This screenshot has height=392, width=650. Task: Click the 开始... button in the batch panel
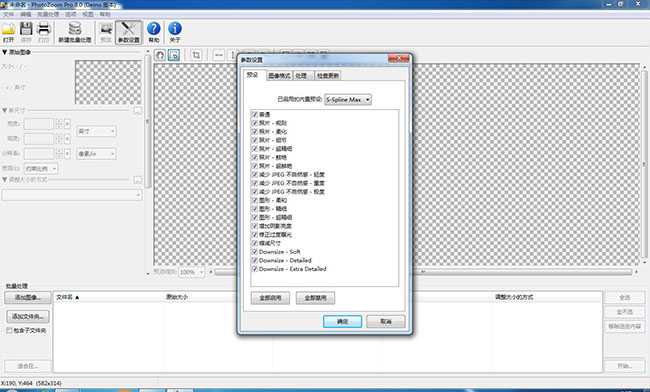(625, 366)
